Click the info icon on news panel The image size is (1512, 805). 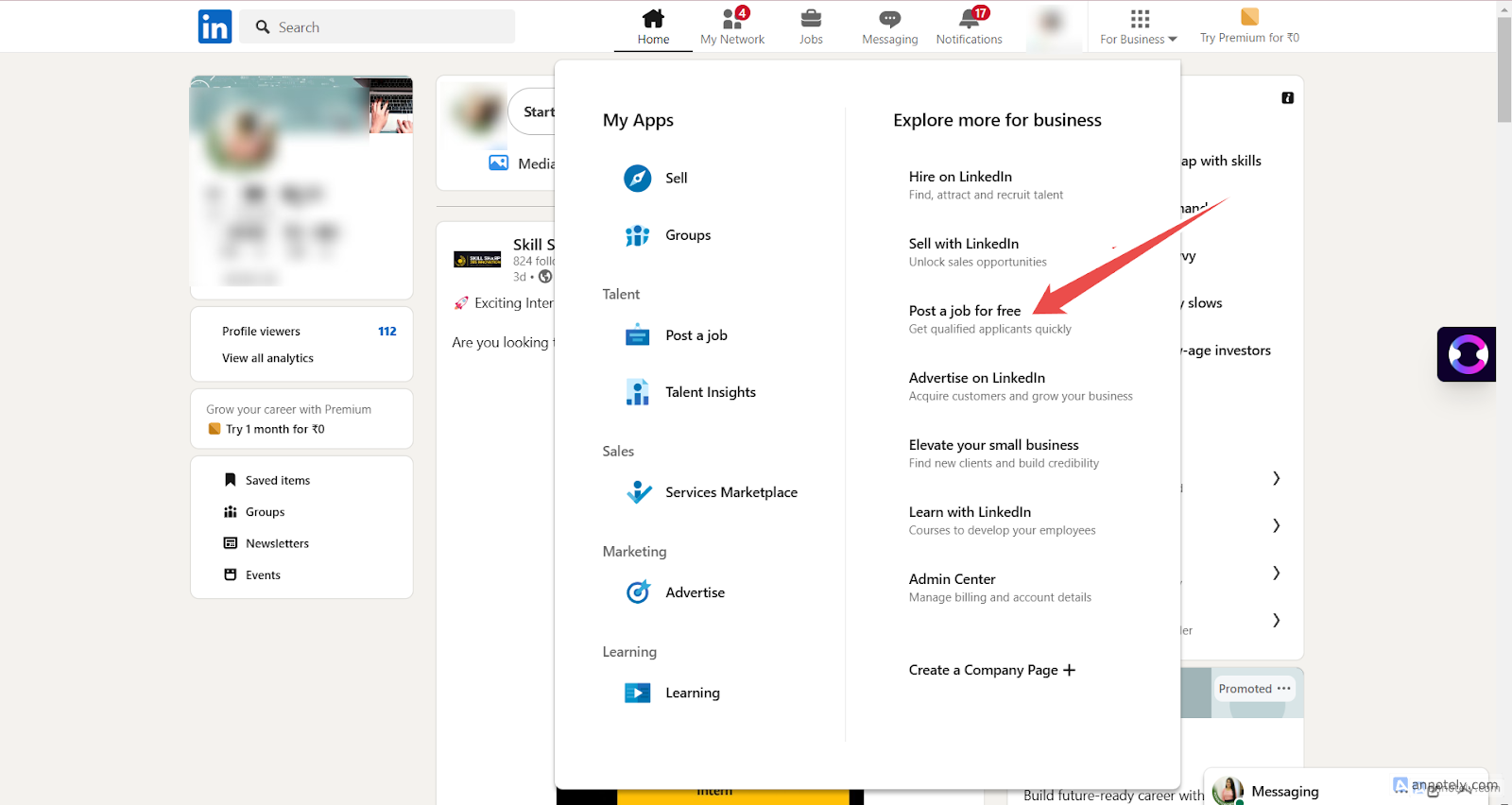click(x=1287, y=98)
